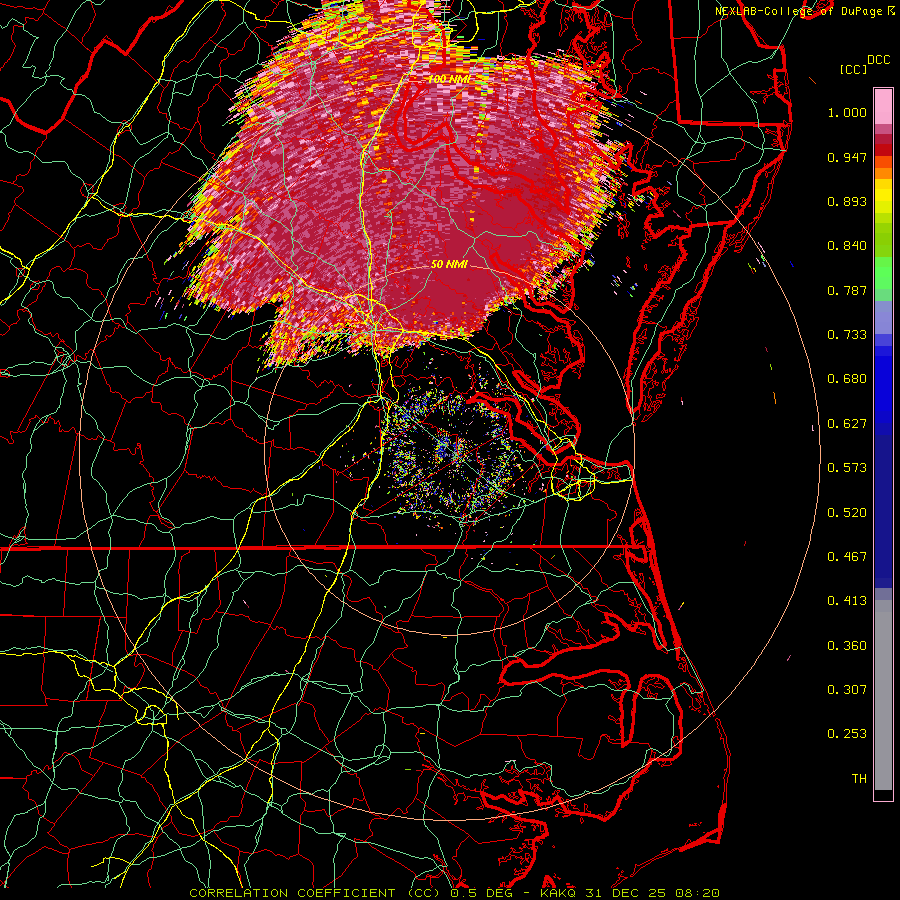Image resolution: width=900 pixels, height=900 pixels.
Task: Select the DCC label above the color scale
Action: tap(878, 60)
